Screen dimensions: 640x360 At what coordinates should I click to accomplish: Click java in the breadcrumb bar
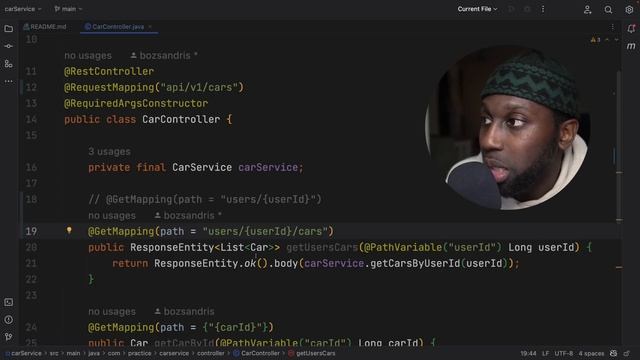click(94, 353)
